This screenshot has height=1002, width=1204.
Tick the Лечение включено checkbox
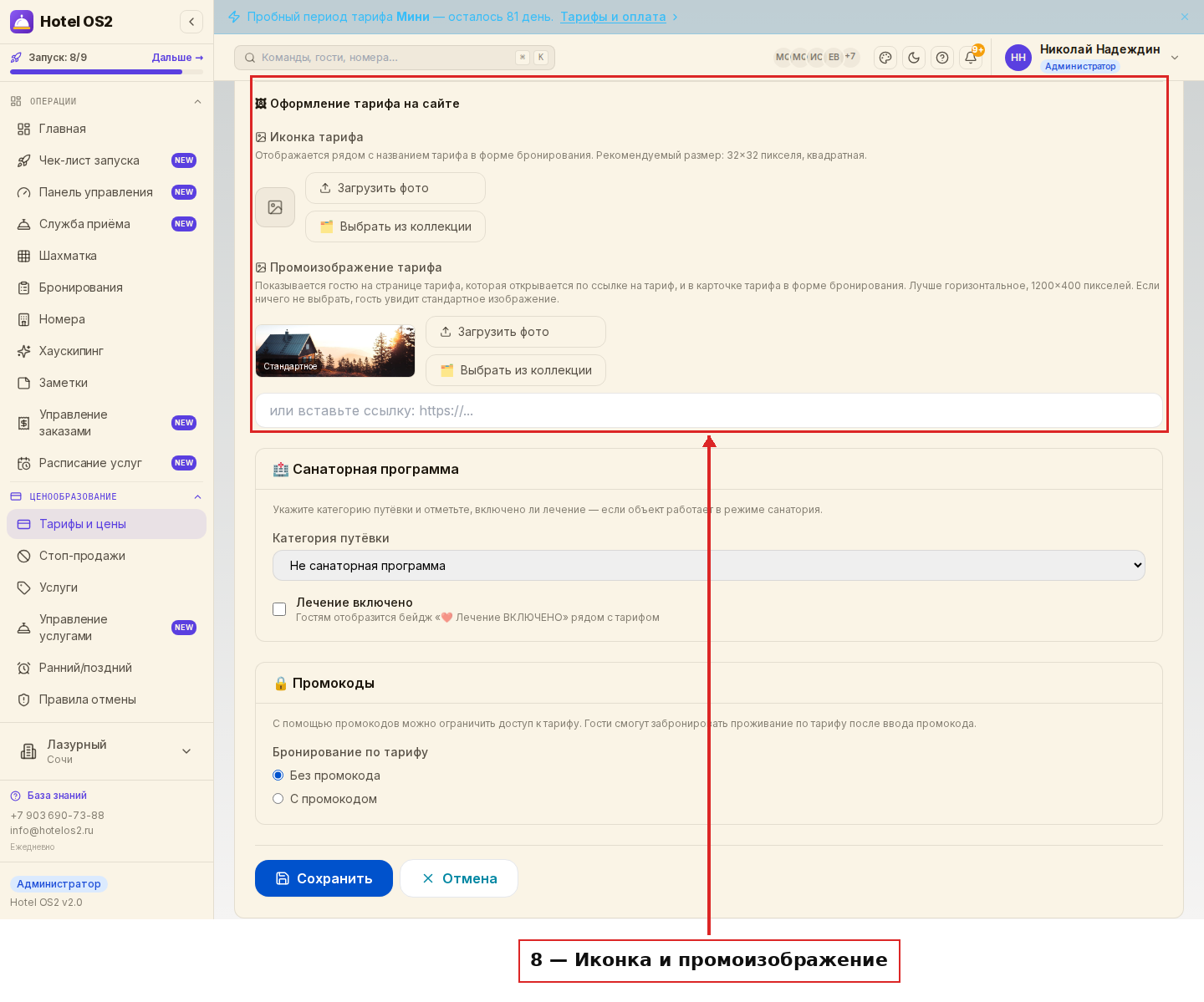[x=279, y=609]
